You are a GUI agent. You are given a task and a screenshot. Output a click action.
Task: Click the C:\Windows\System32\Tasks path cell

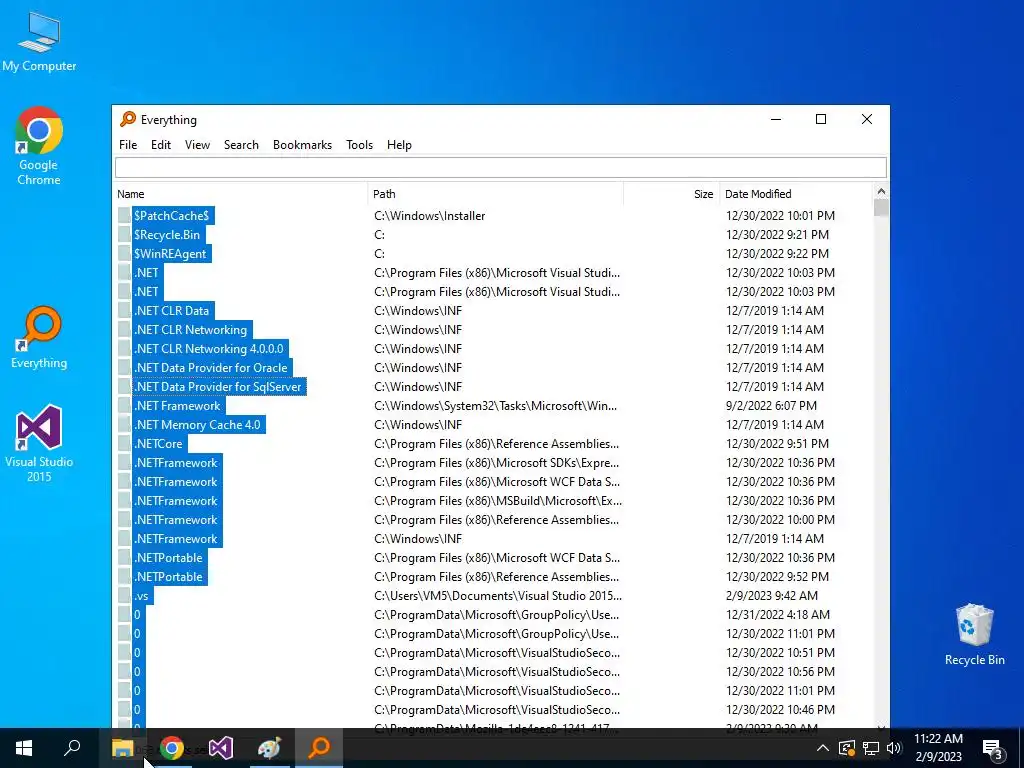(x=496, y=406)
